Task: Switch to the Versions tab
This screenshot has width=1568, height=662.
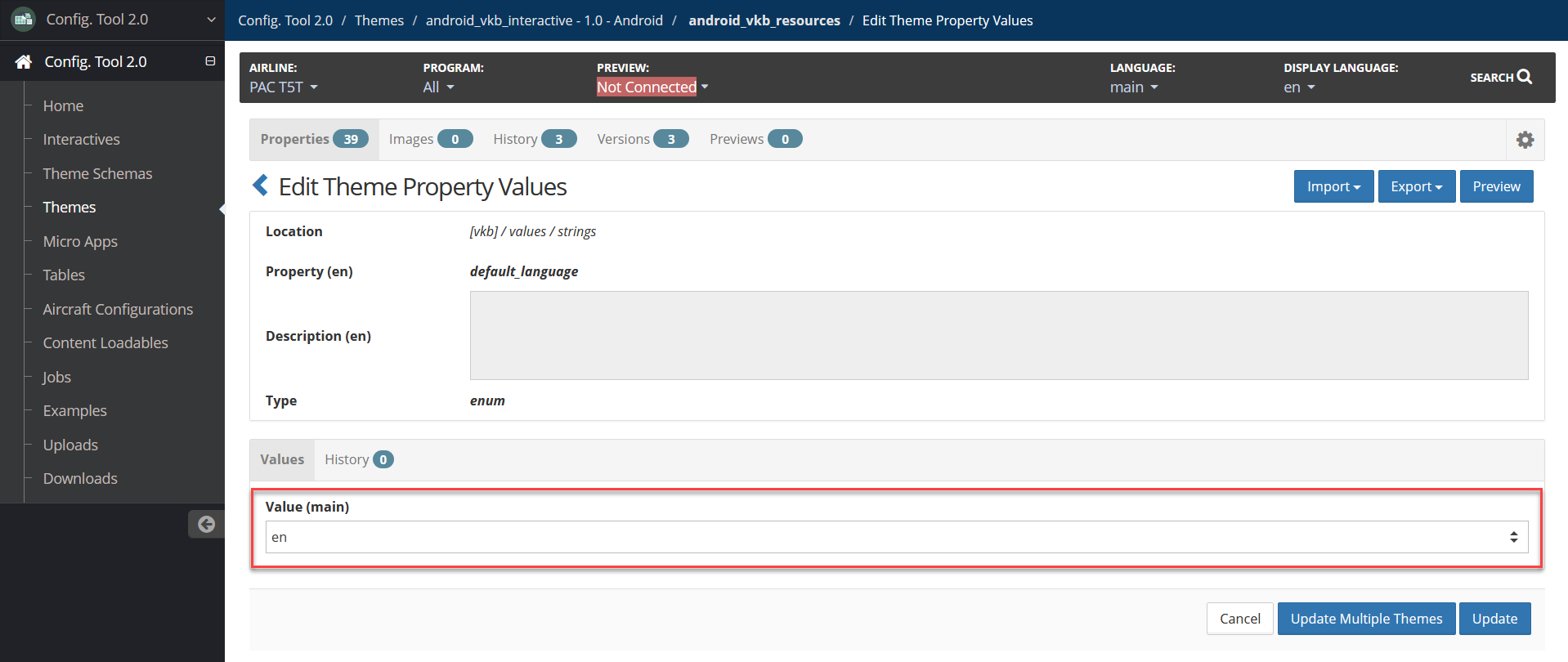Action: point(643,139)
